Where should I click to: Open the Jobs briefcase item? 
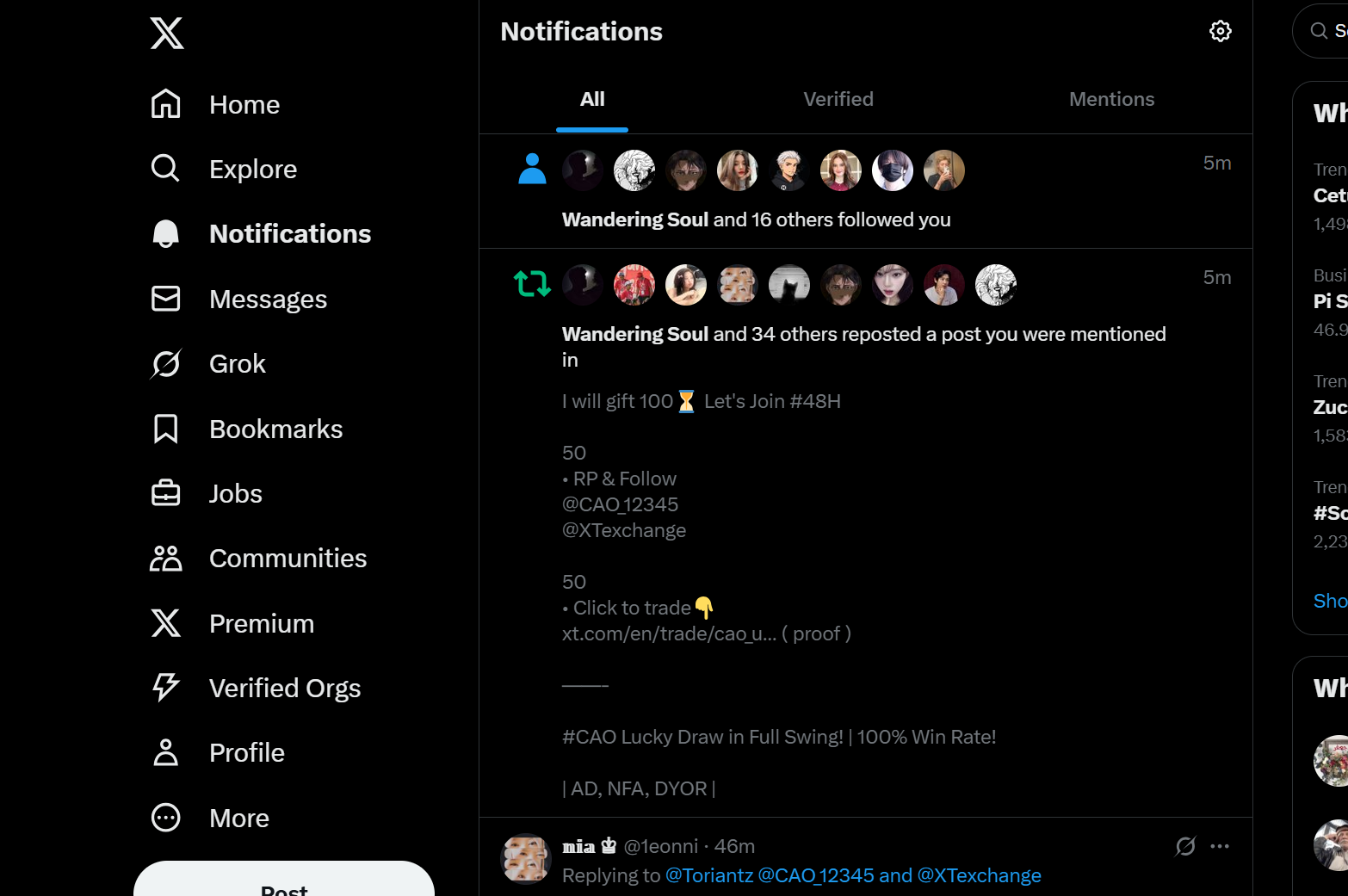pyautogui.click(x=207, y=494)
